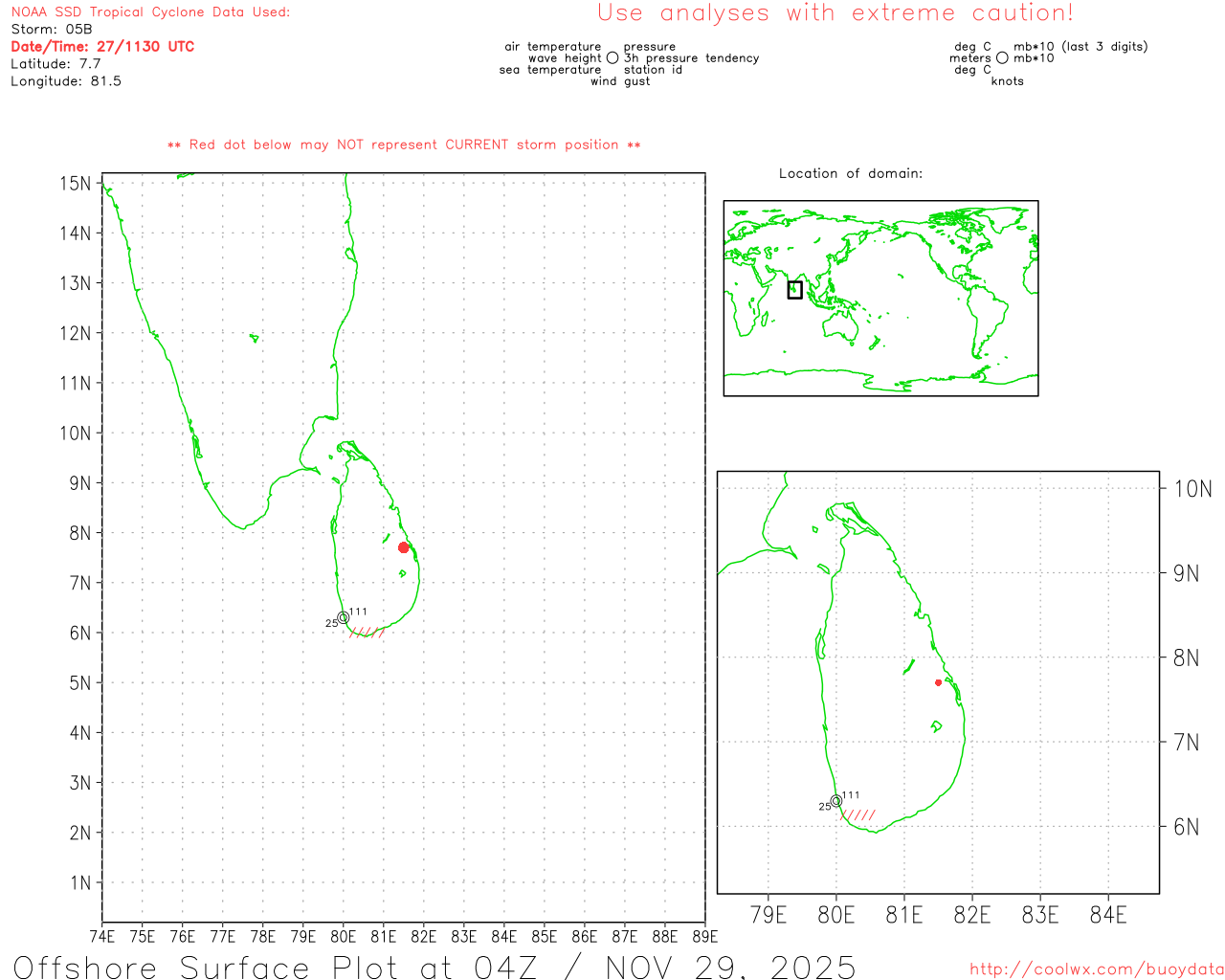Click the 'Use analyses with extreme caution!' heading
The height and width of the screenshot is (980, 1225).
coord(835,13)
